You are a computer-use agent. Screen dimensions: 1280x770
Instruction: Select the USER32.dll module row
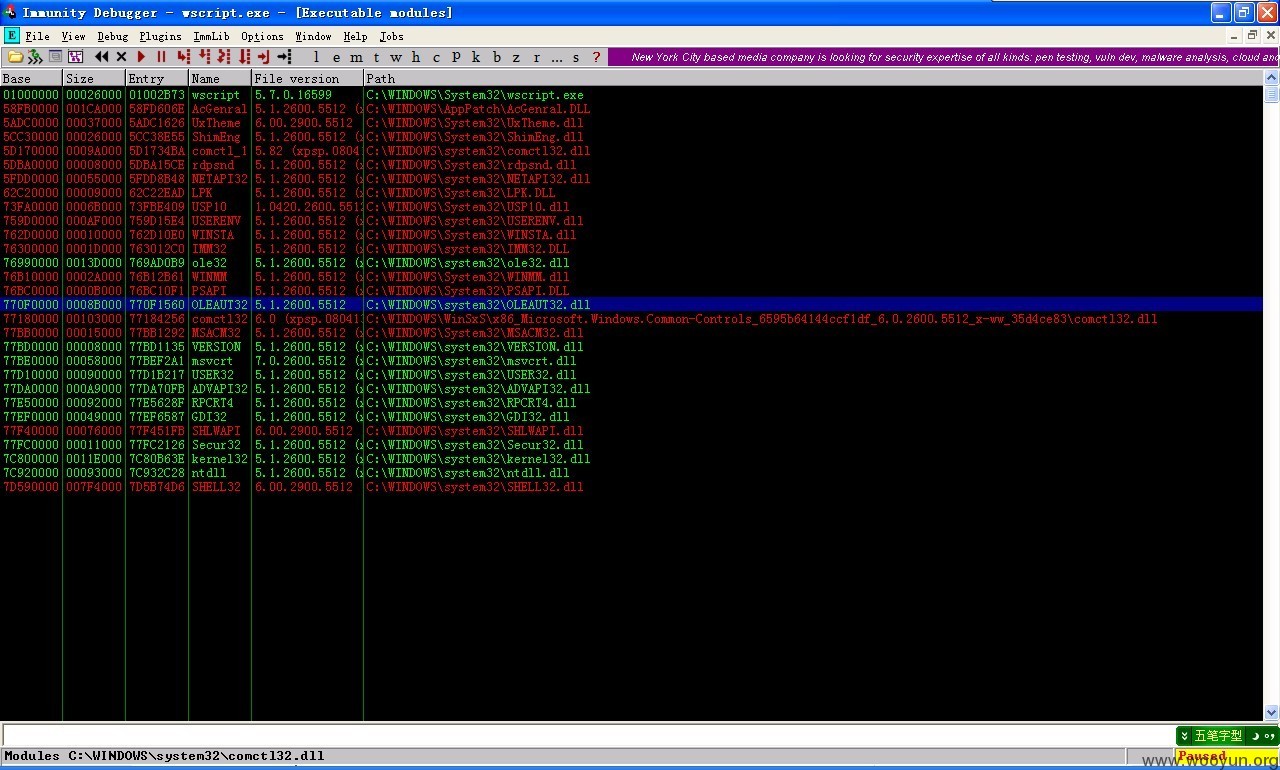coord(631,375)
